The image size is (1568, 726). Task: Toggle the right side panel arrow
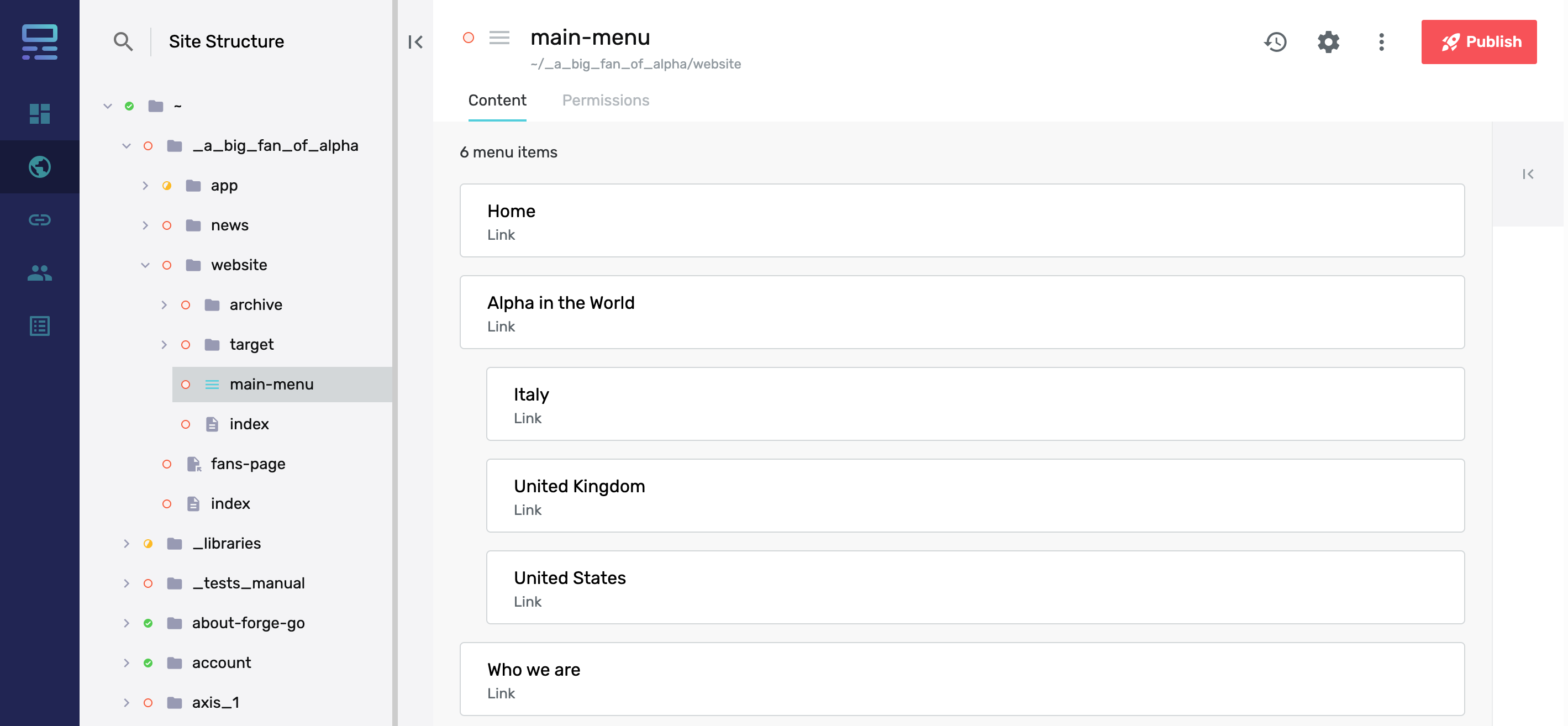(x=1527, y=174)
